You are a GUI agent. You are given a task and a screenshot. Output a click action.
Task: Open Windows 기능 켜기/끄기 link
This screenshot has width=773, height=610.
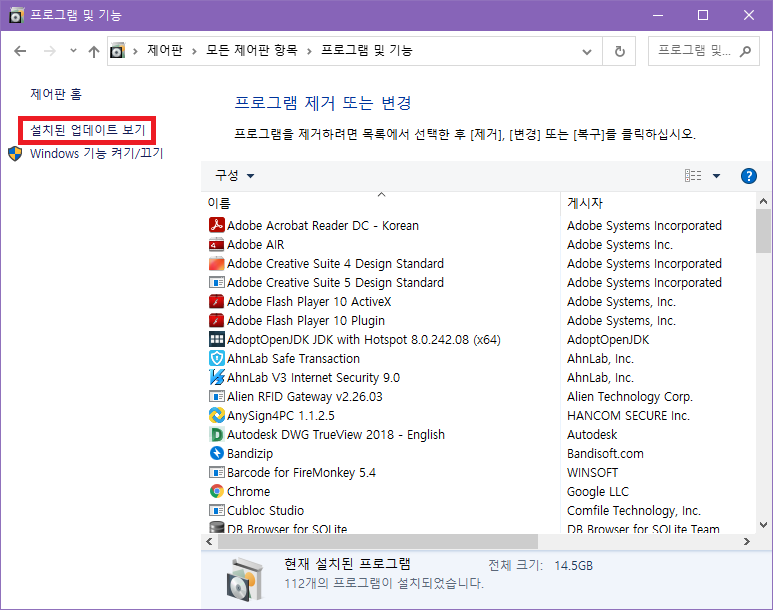(x=97, y=153)
